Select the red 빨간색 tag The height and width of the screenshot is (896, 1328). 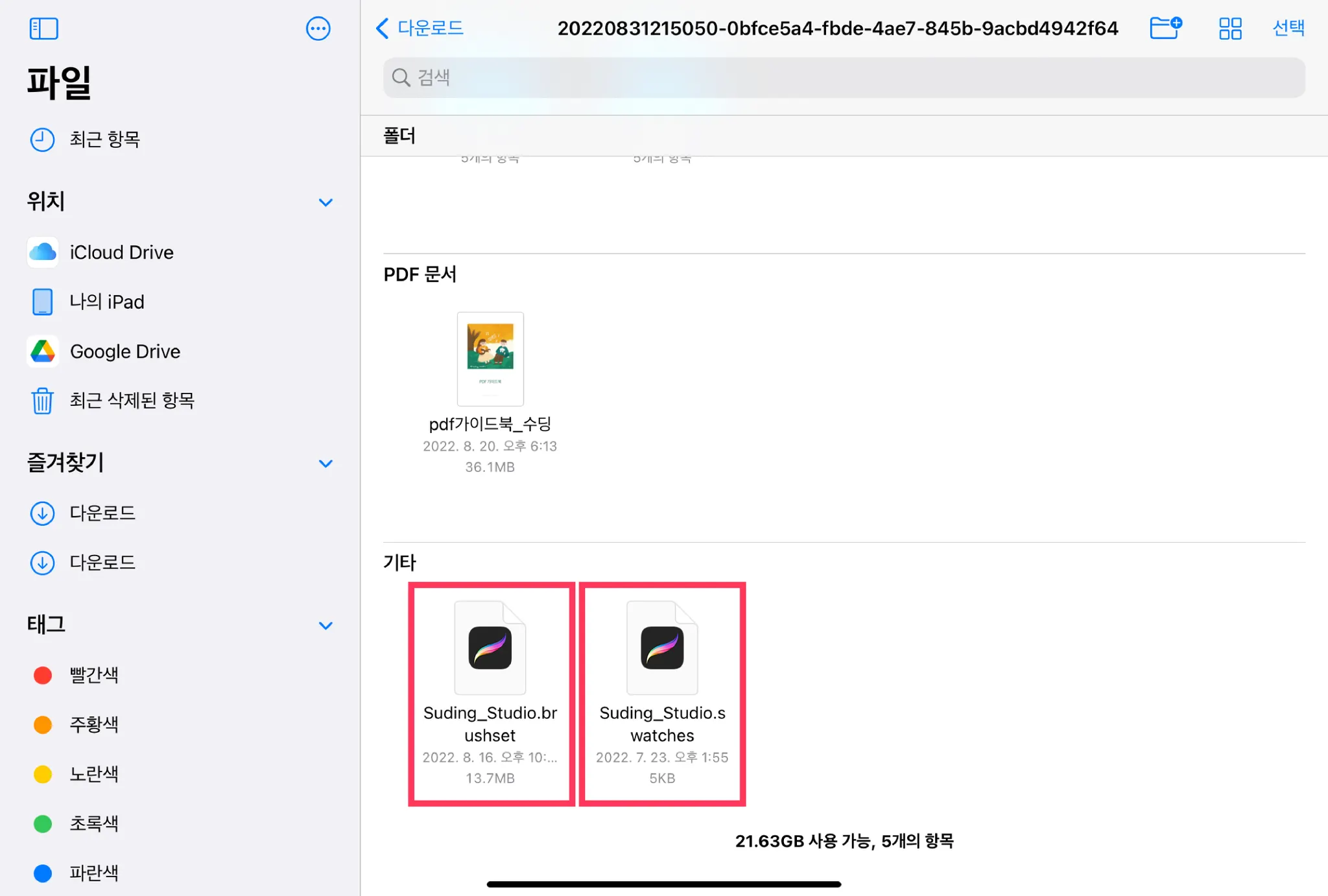(93, 676)
